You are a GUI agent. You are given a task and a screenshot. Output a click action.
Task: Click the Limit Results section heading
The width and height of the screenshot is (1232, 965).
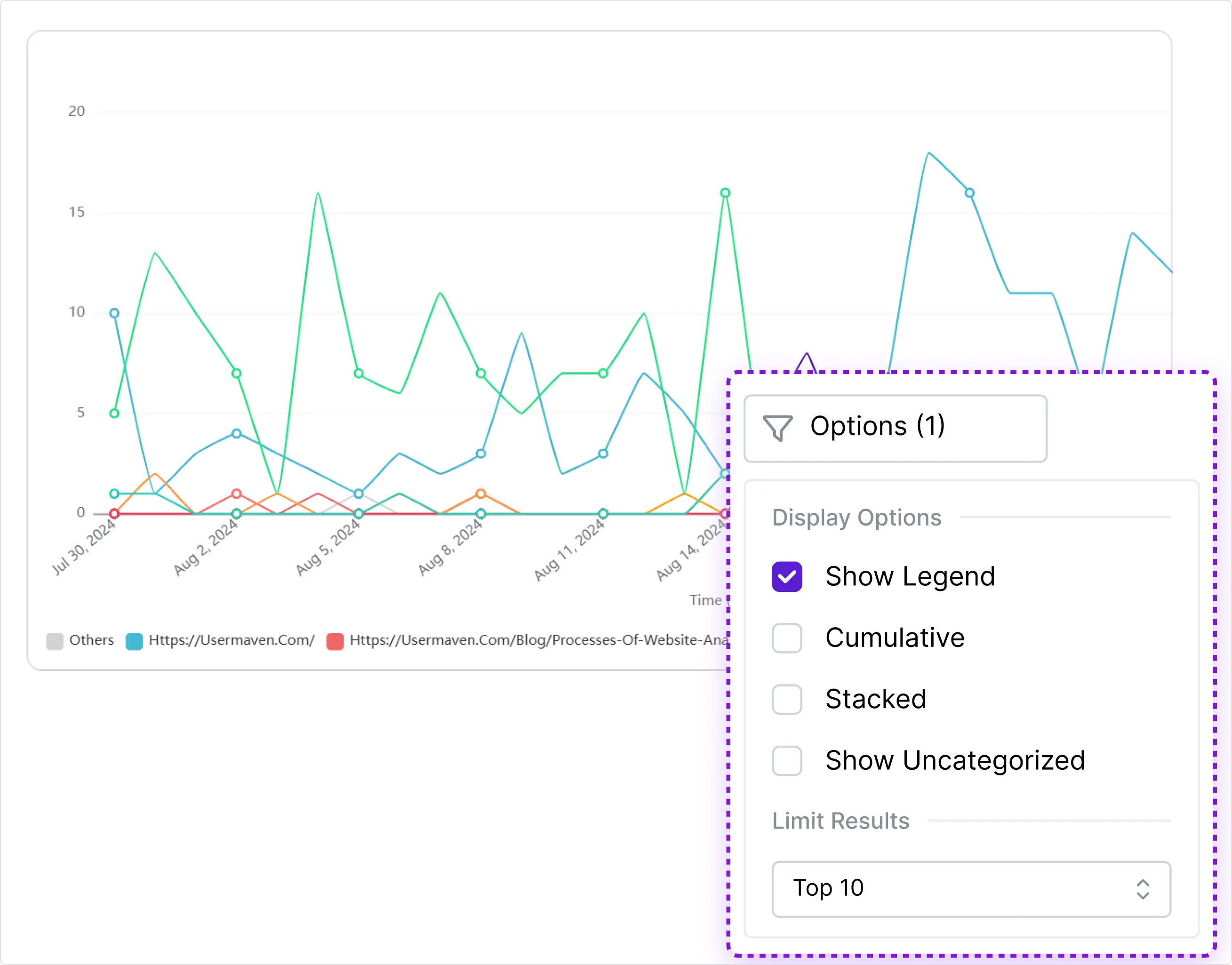841,821
